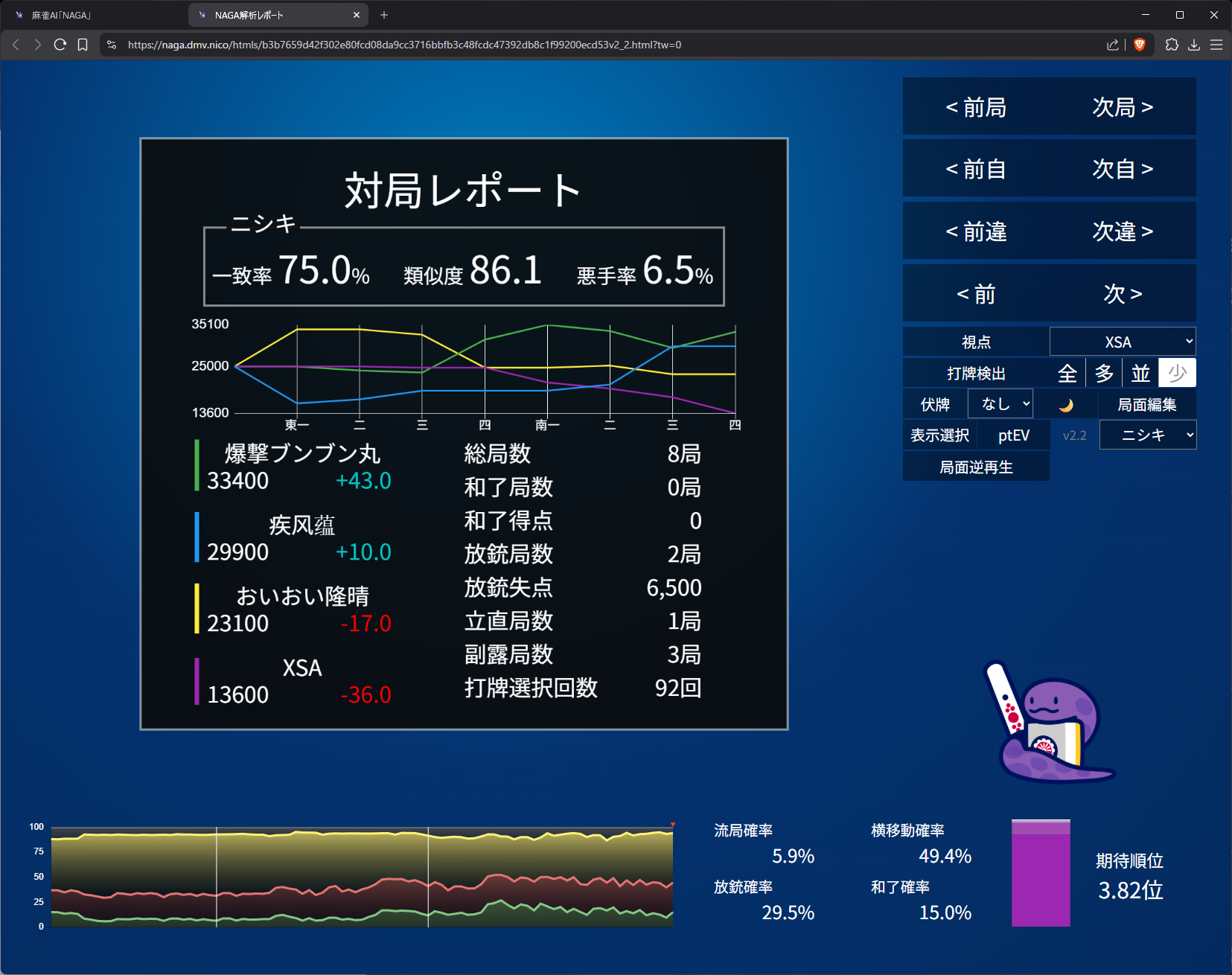Viewport: 1232px width, 975px height.
Task: Click the purple expected rank bar
Action: (1040, 875)
